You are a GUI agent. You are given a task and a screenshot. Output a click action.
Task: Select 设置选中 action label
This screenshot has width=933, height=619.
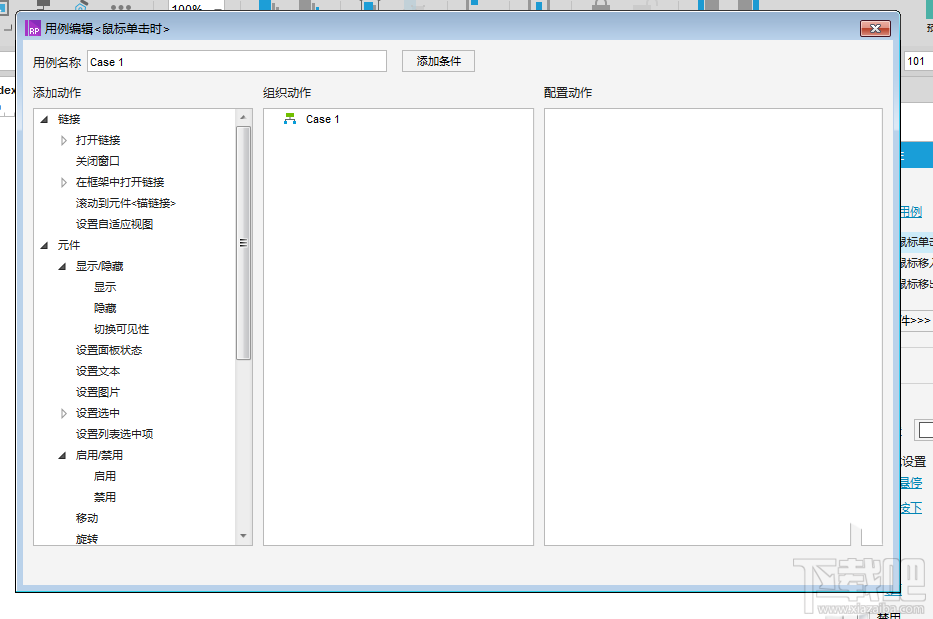(x=98, y=413)
